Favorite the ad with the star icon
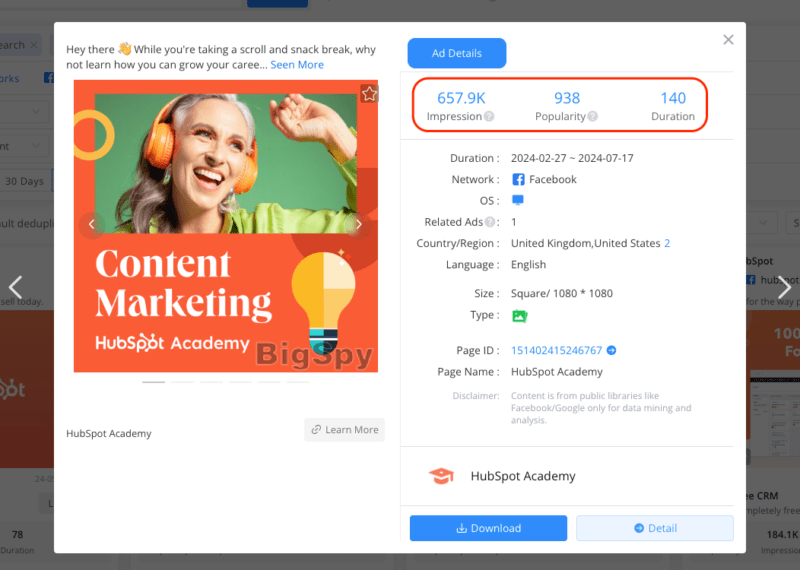800x570 pixels. (x=369, y=94)
